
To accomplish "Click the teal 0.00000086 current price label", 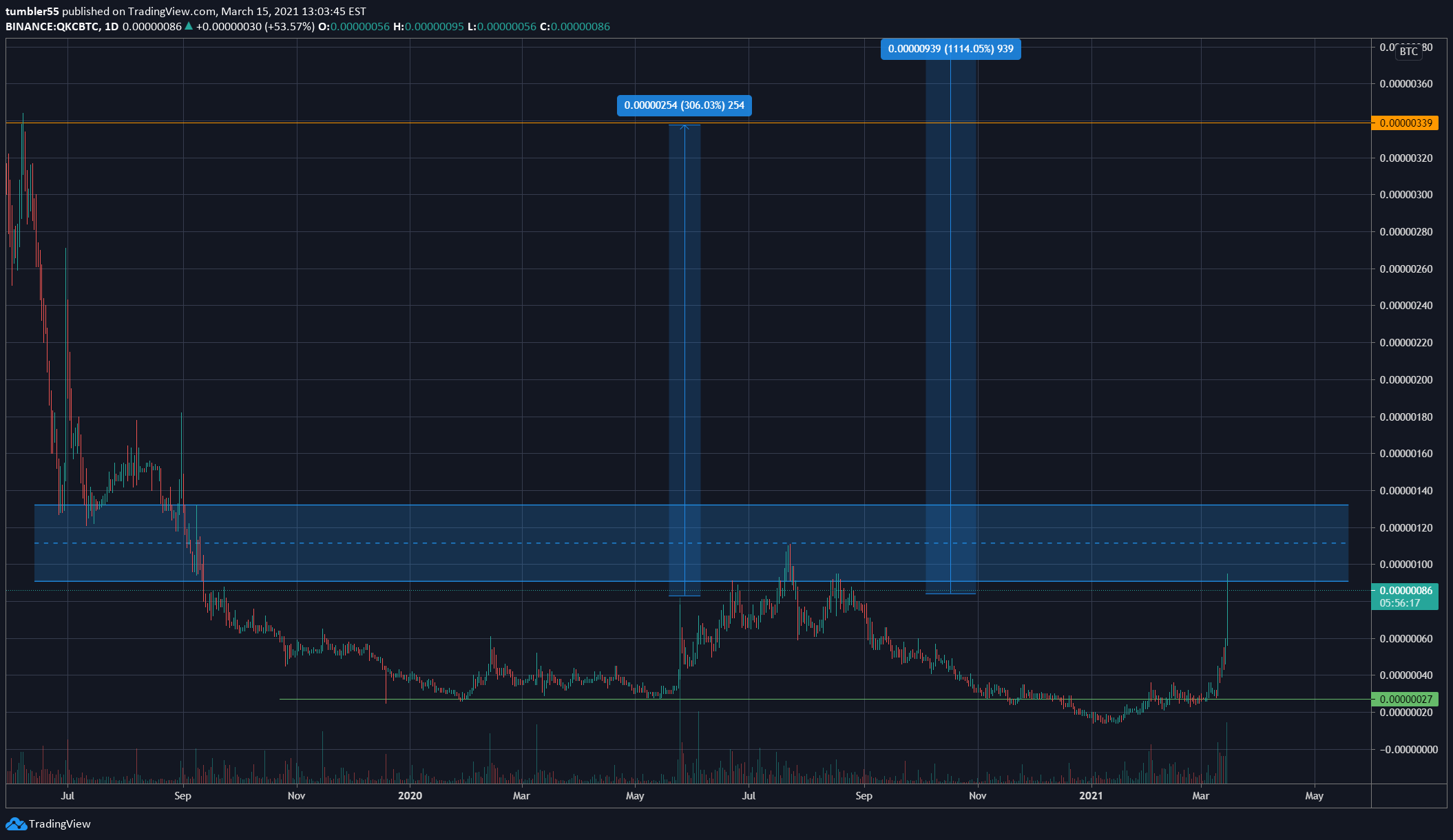I will (1405, 591).
